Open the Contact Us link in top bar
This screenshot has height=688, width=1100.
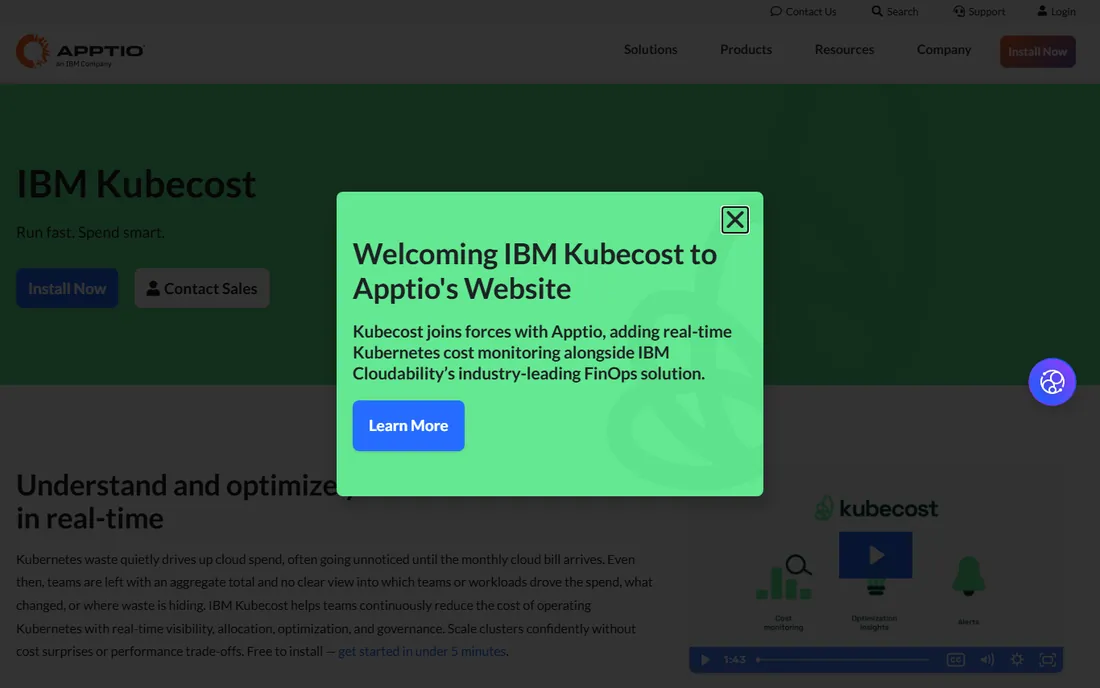click(803, 11)
